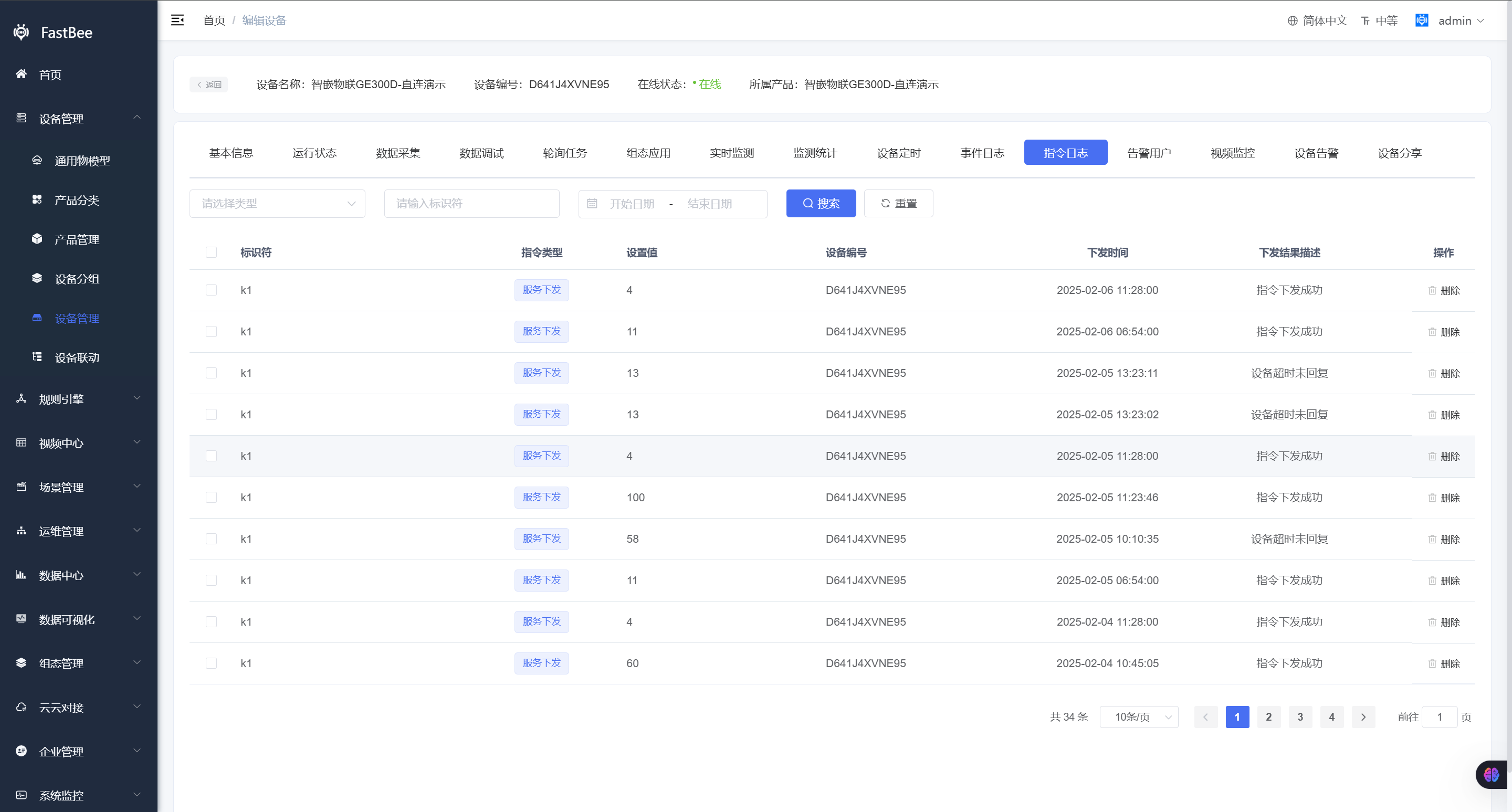Click the 视频中心 menu icon
This screenshot has width=1512, height=812.
21,442
